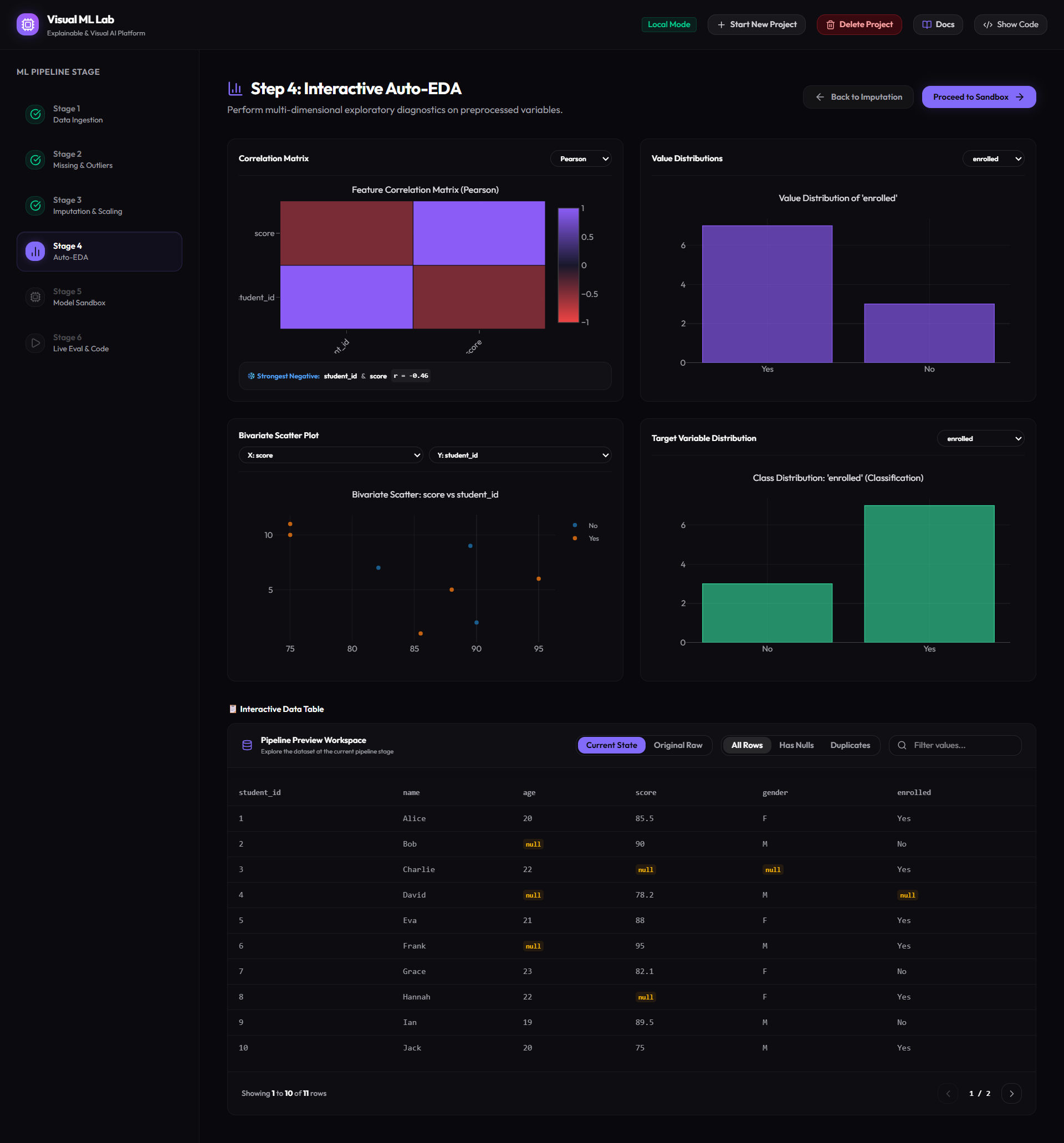This screenshot has height=1143, width=1064.
Task: Click the Yes bar in Value Distribution chart
Action: [x=766, y=294]
